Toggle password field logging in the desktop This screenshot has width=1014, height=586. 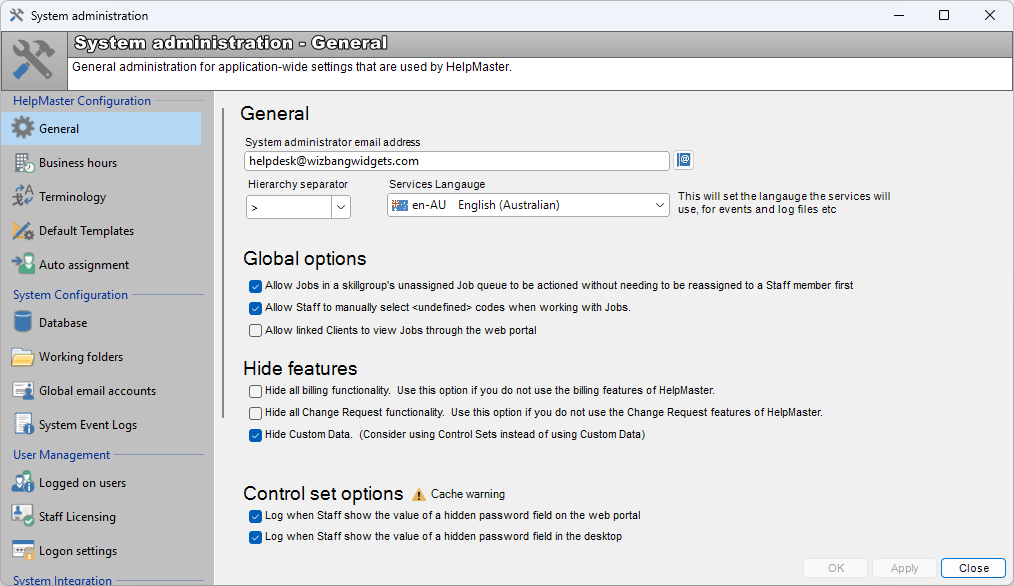coord(255,537)
